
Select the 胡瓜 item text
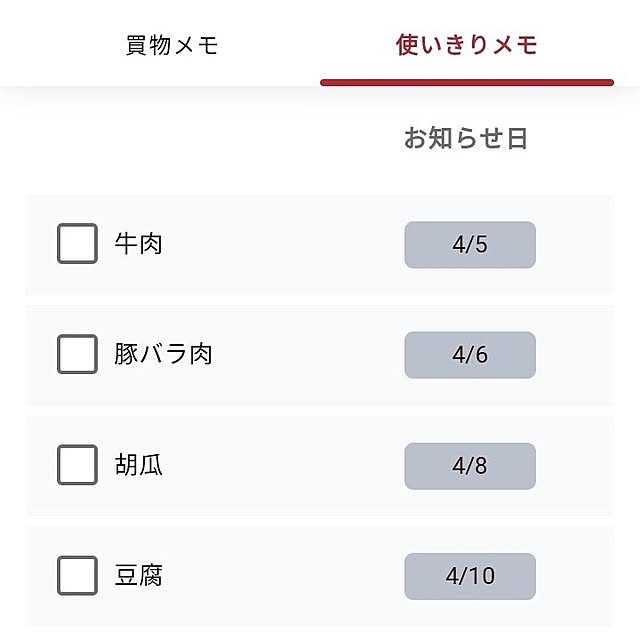point(138,465)
